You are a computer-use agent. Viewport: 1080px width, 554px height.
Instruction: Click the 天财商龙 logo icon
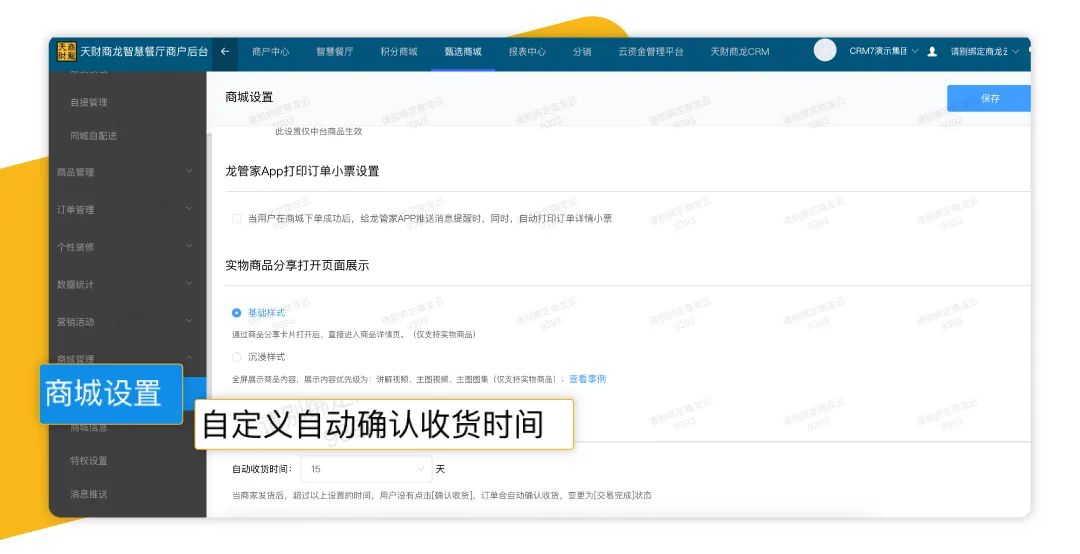[x=67, y=52]
